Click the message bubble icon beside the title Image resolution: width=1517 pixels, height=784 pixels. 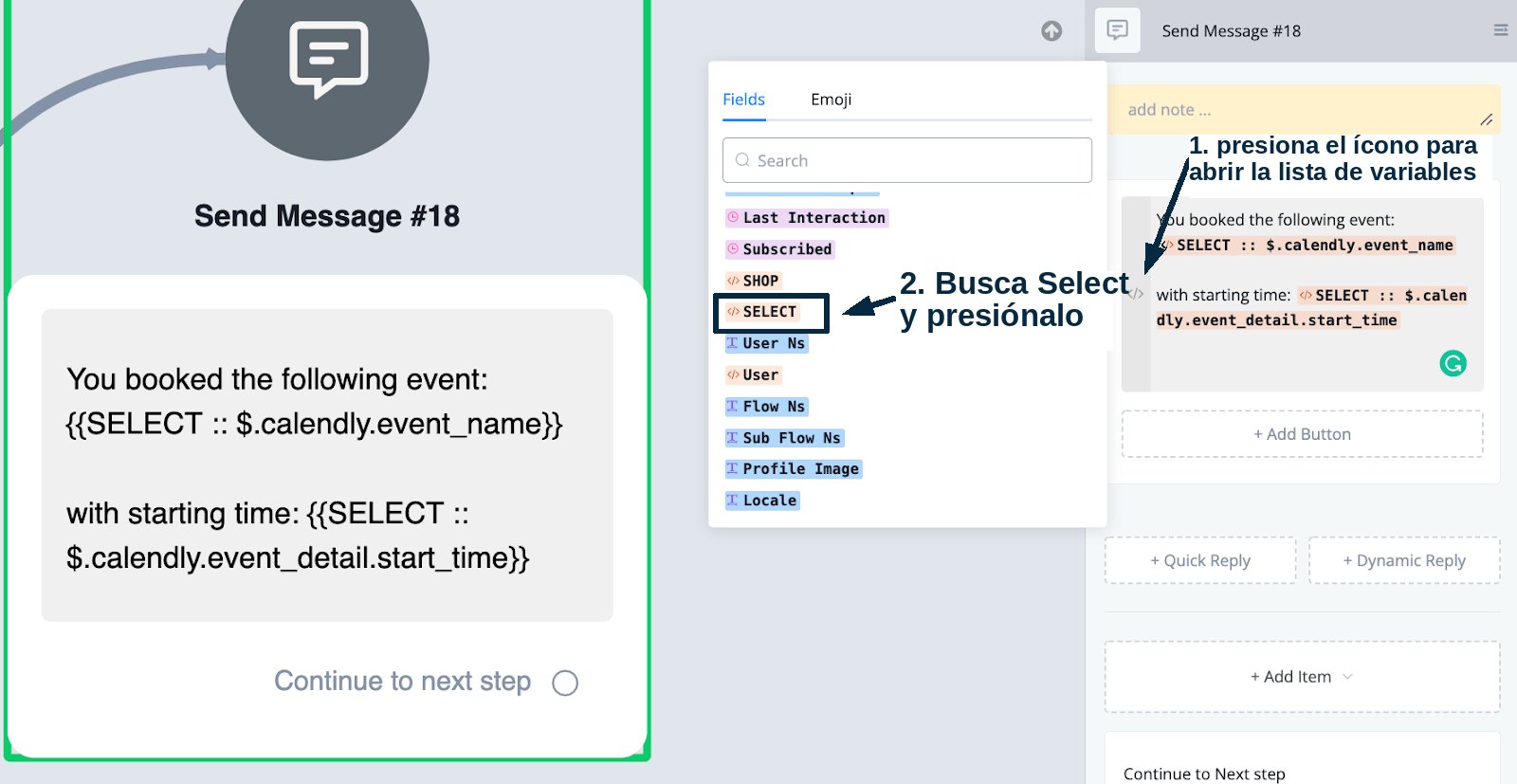[x=1118, y=30]
